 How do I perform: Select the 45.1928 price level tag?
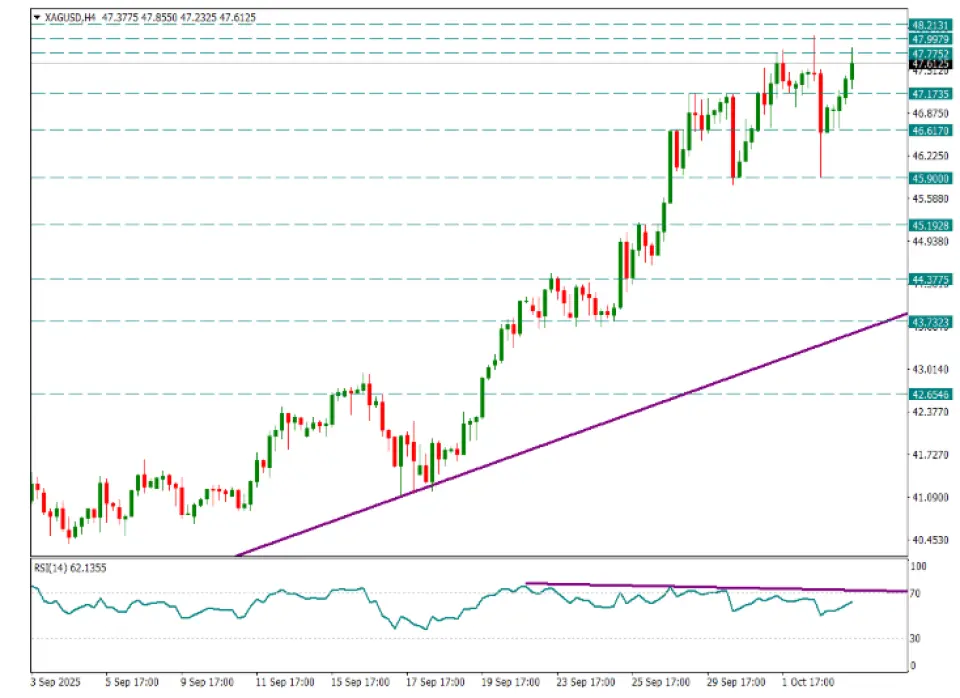coord(929,225)
